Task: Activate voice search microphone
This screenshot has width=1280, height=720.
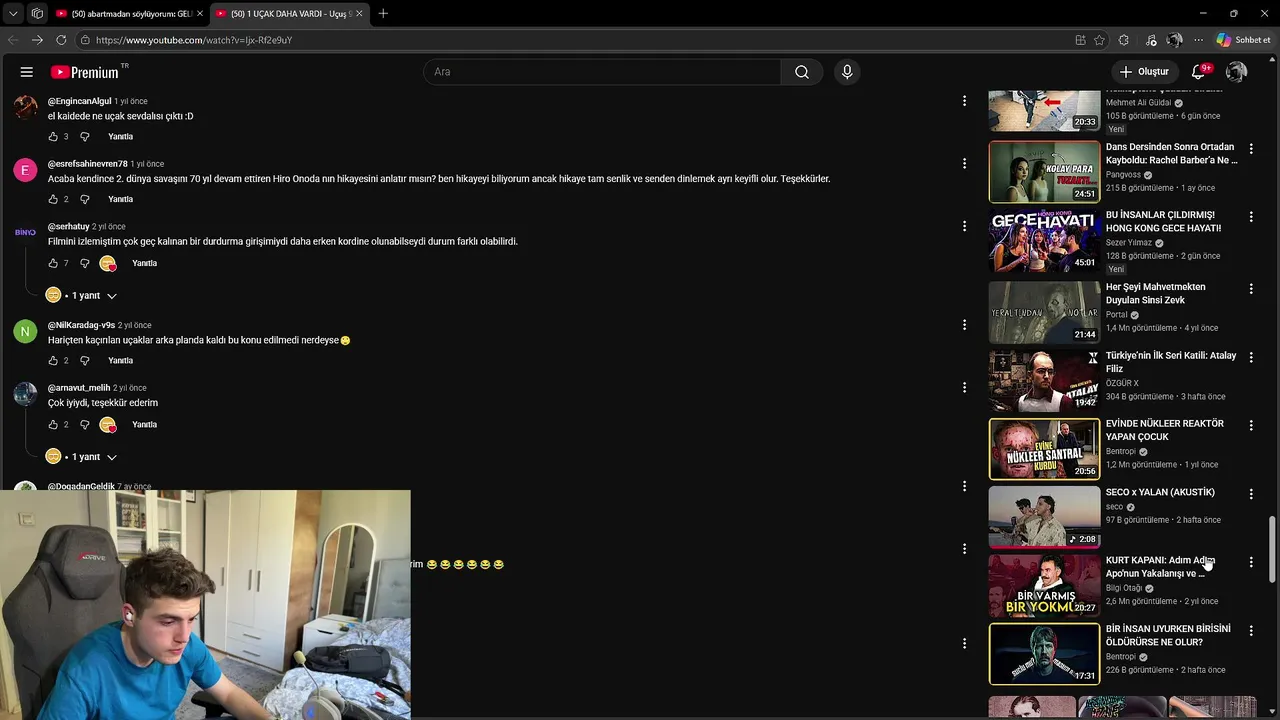Action: tap(847, 72)
